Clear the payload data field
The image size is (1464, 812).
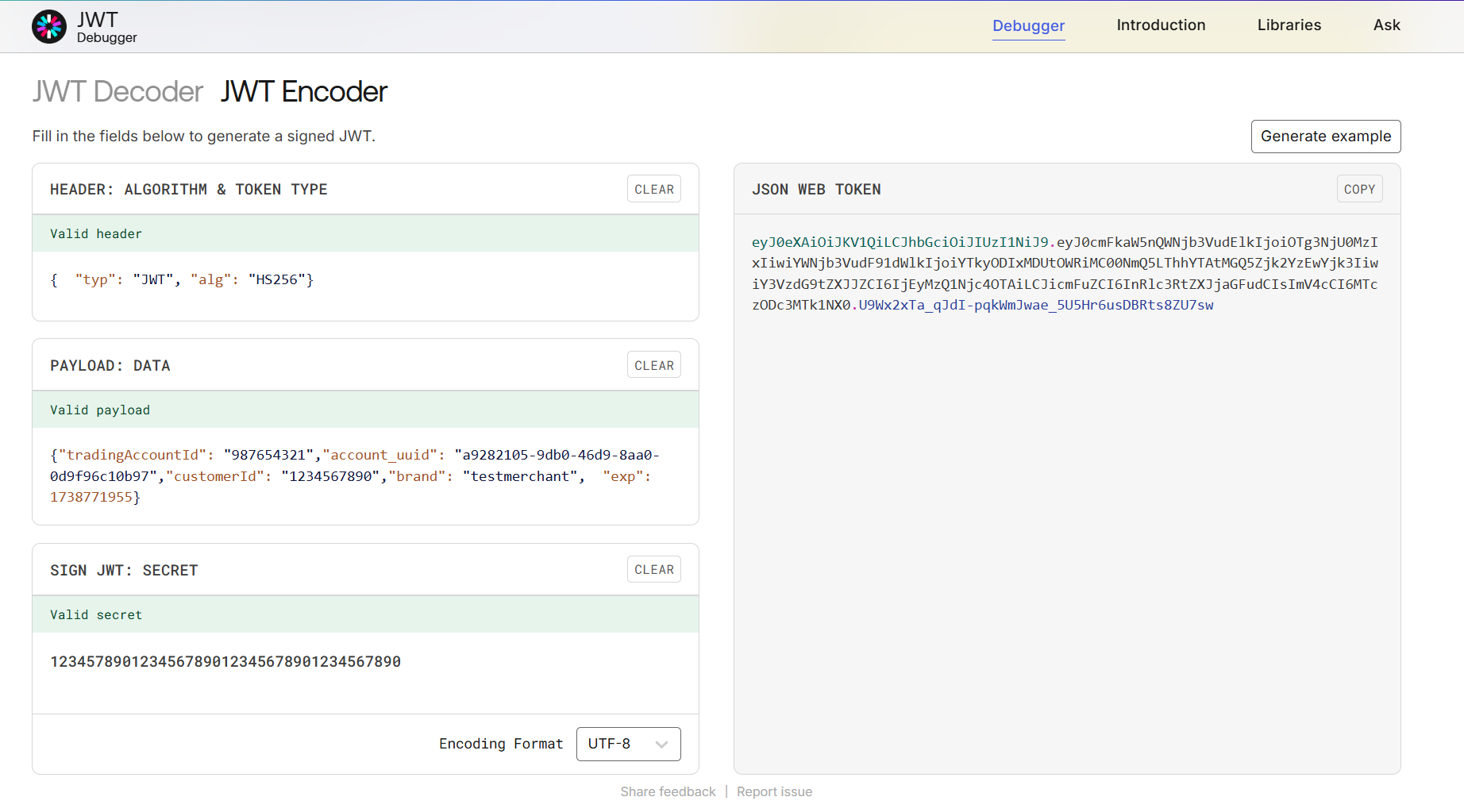[653, 365]
